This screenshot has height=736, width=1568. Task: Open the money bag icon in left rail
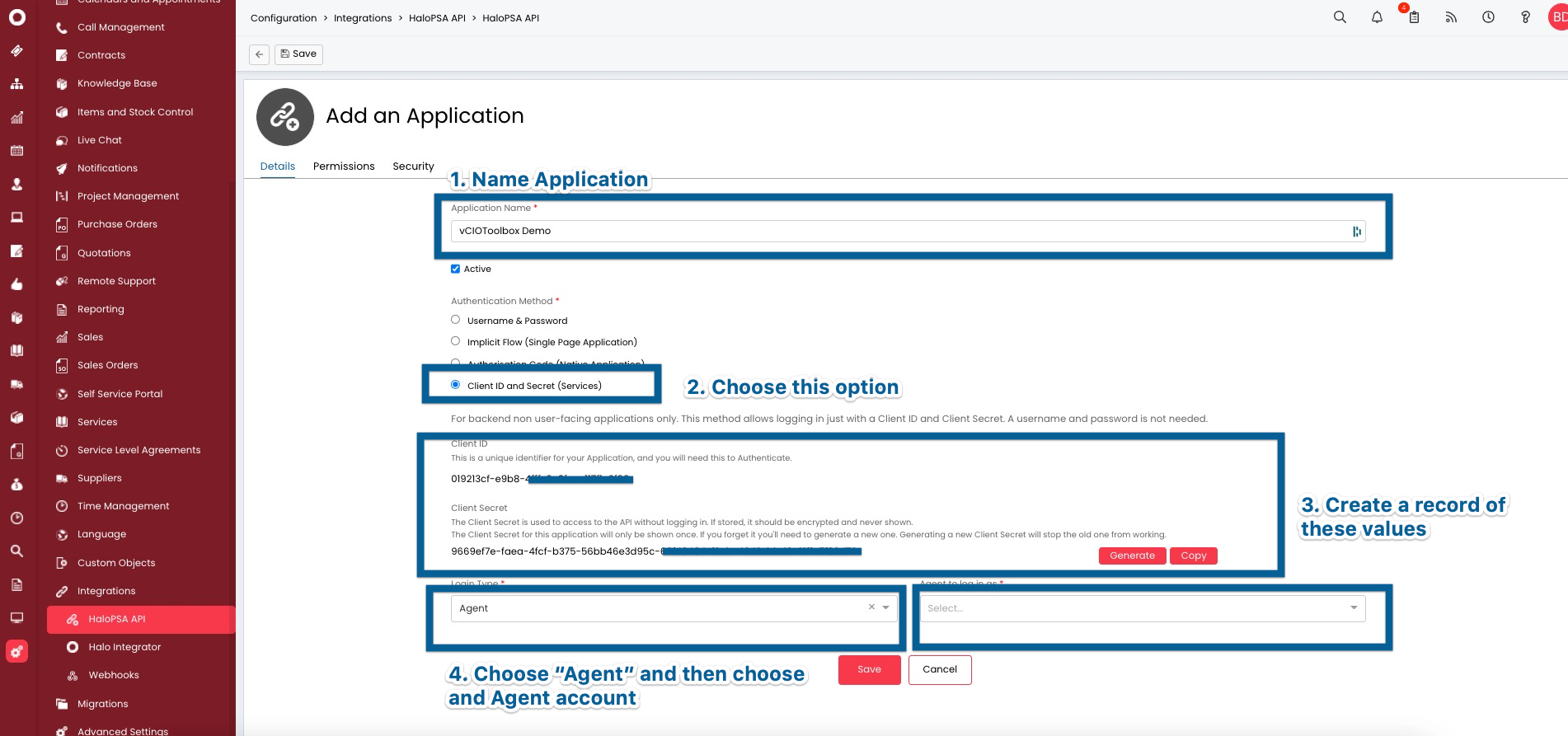16,485
